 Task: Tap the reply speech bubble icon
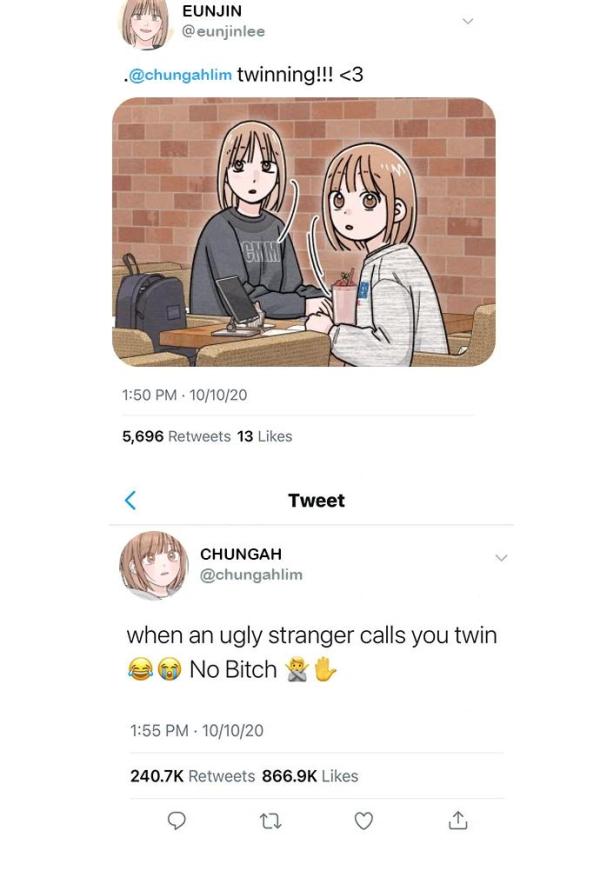[177, 821]
